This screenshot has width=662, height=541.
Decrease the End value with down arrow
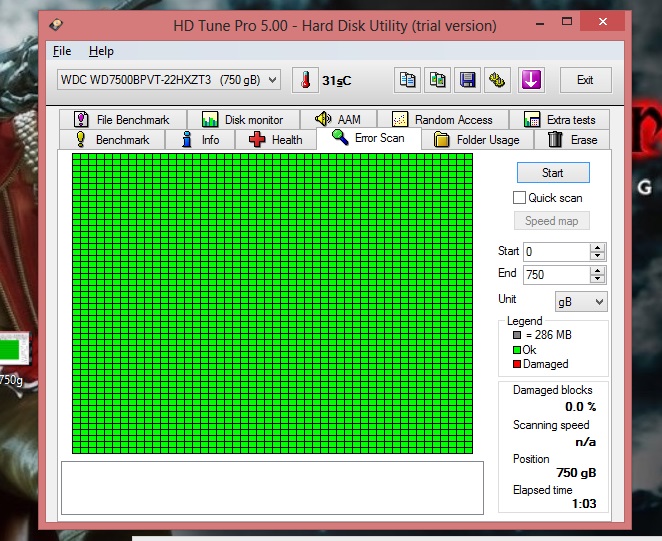598,279
